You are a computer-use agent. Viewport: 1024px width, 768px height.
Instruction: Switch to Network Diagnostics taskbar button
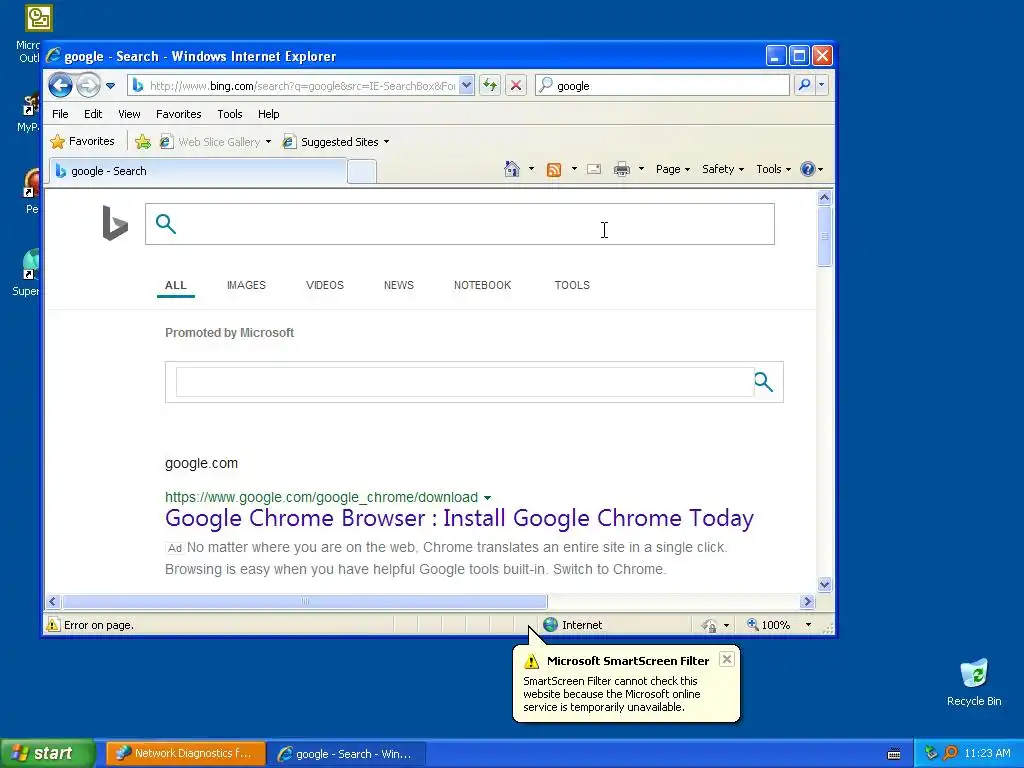[185, 754]
